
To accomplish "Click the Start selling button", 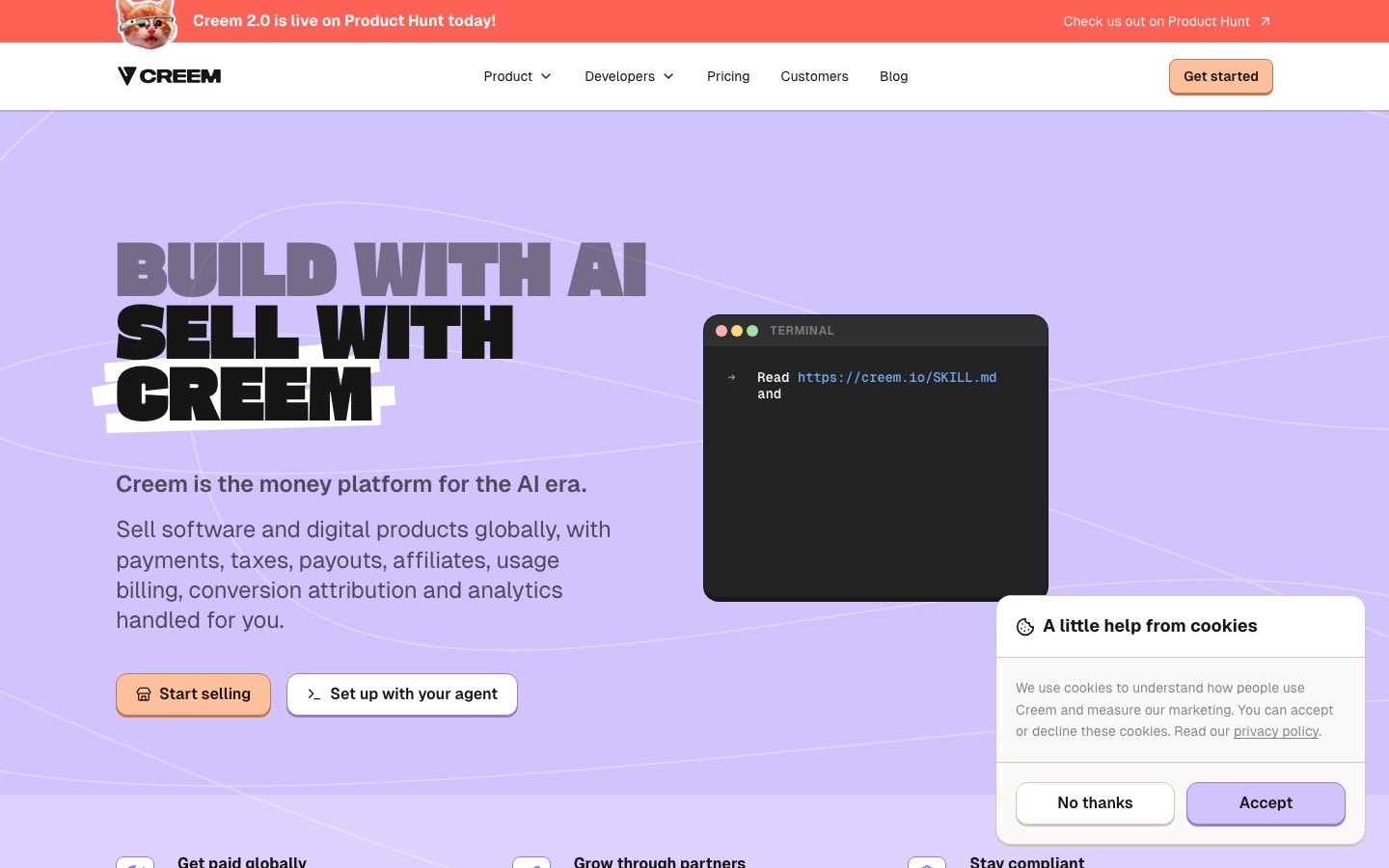I will (x=193, y=694).
